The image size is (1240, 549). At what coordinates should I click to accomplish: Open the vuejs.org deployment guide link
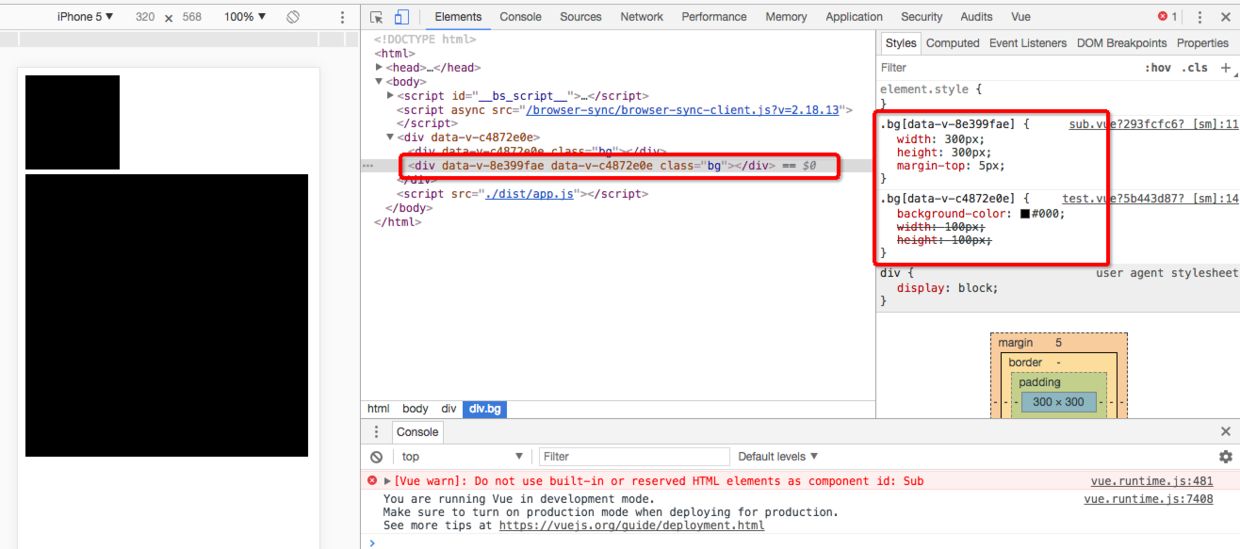632,525
